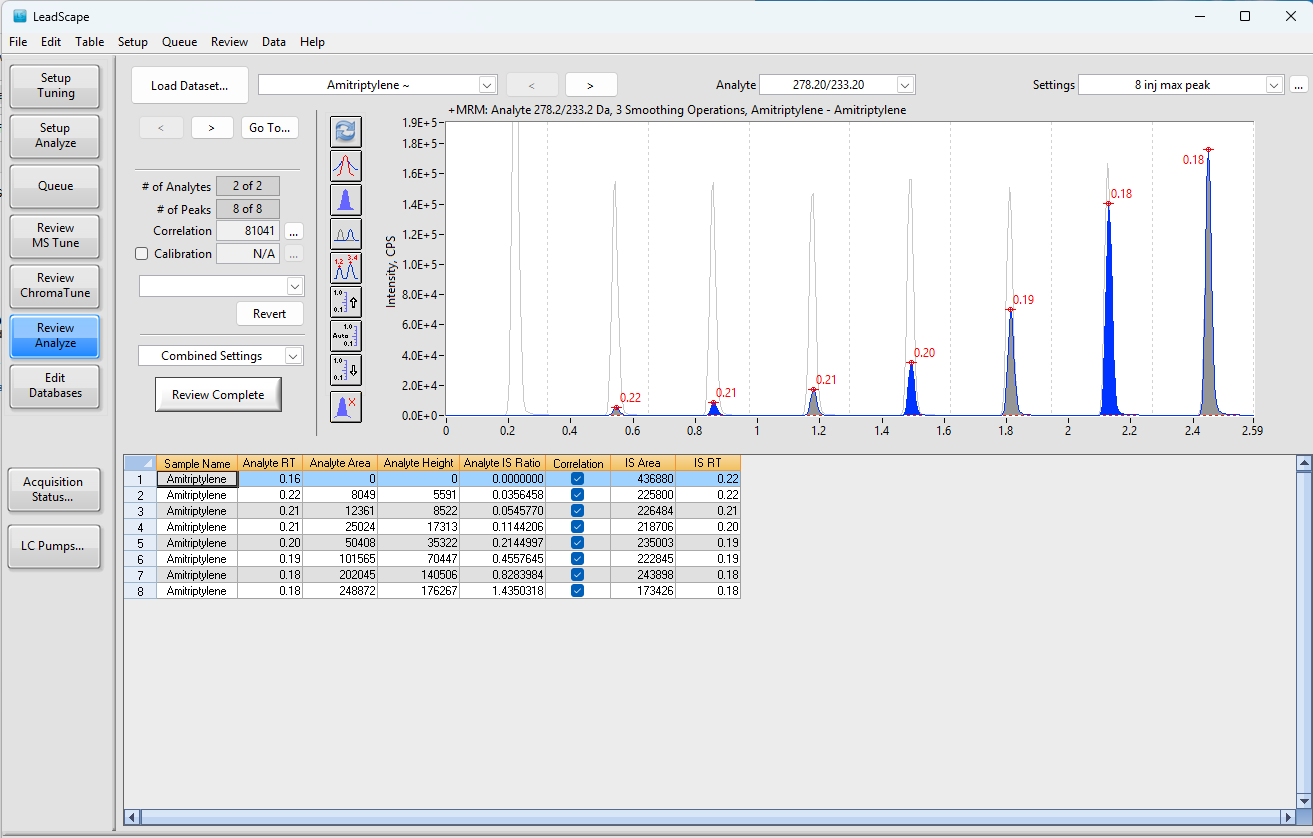Click the LeadScape app icon in title bar

click(19, 16)
